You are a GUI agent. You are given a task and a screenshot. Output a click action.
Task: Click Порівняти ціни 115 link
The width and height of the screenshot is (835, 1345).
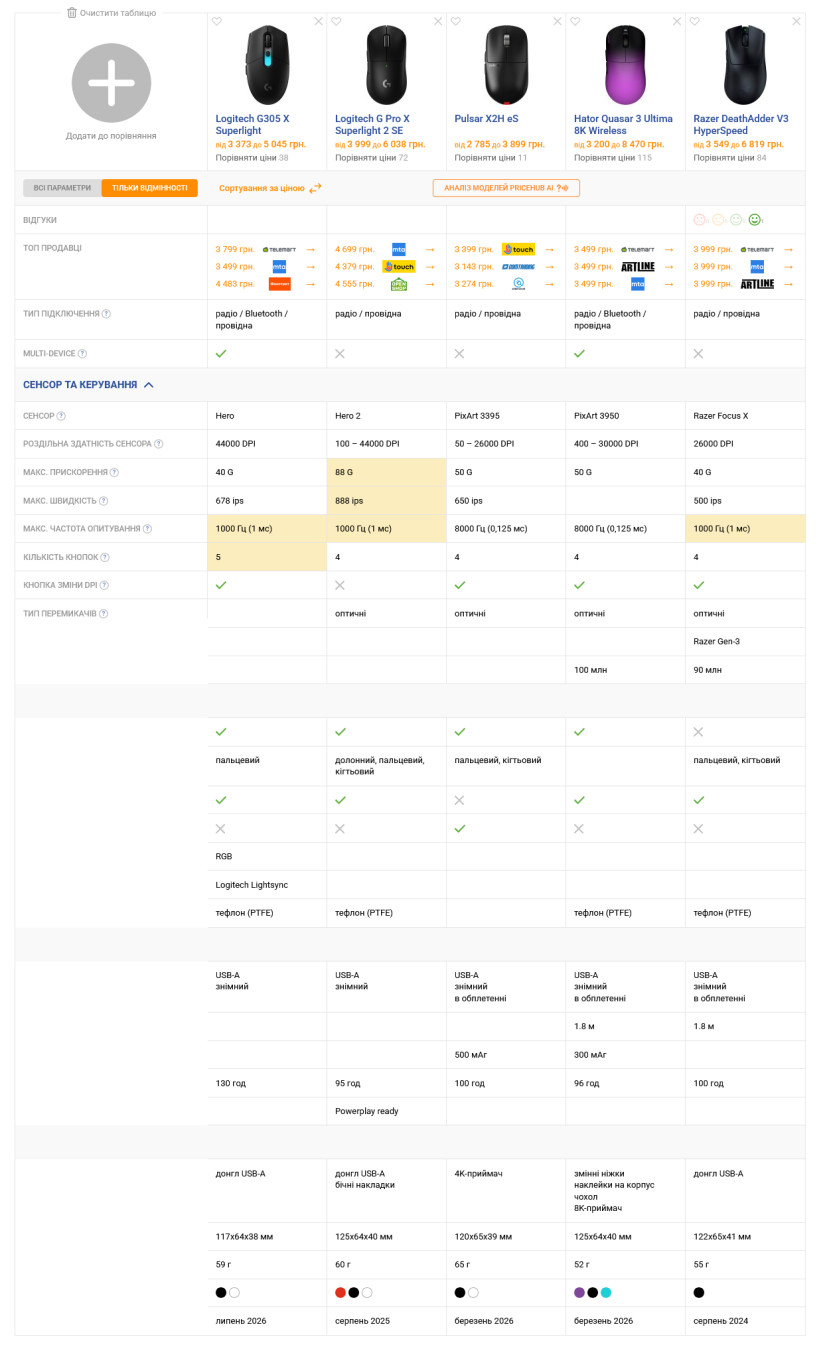click(613, 158)
